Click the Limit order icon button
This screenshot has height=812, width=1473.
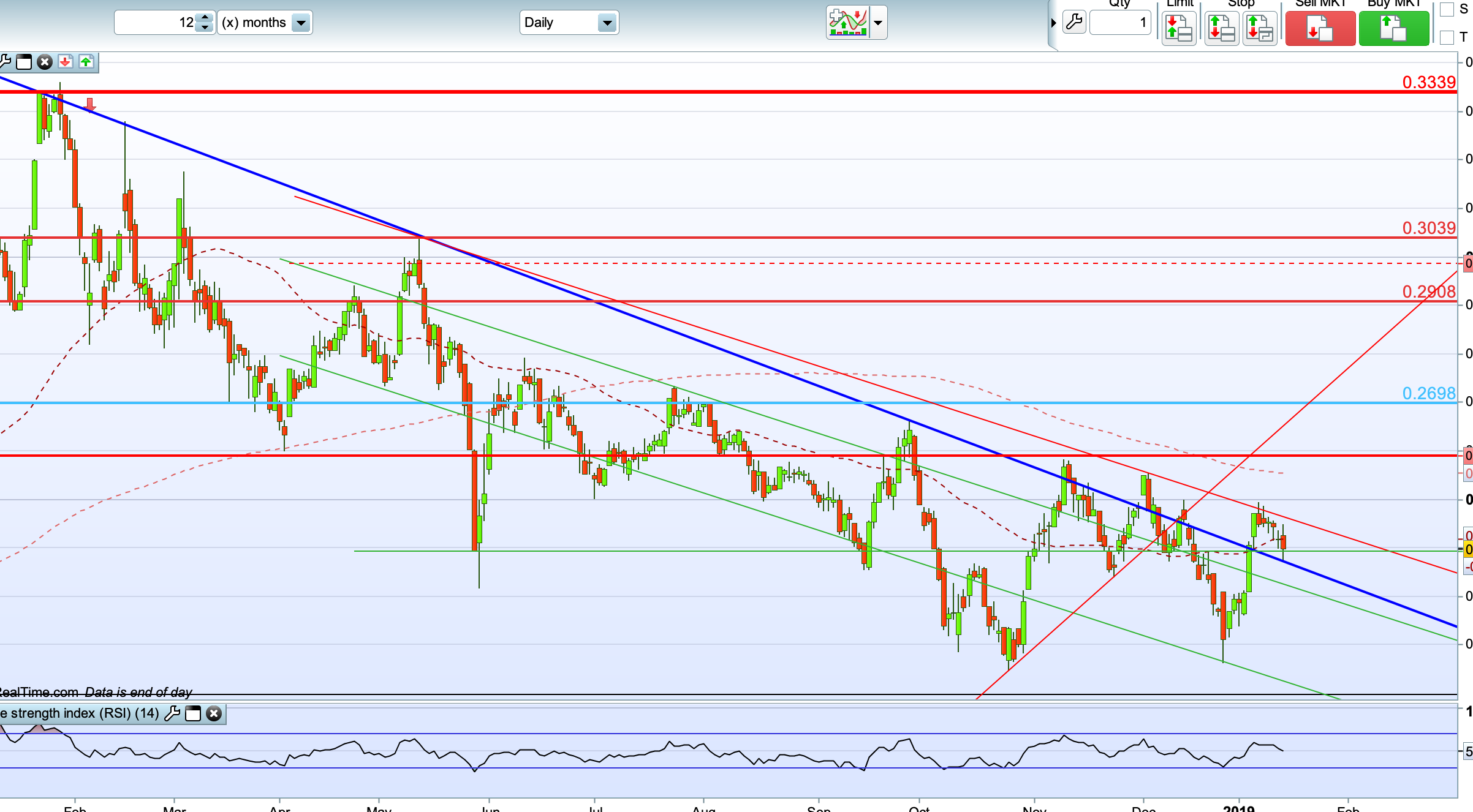[1179, 28]
